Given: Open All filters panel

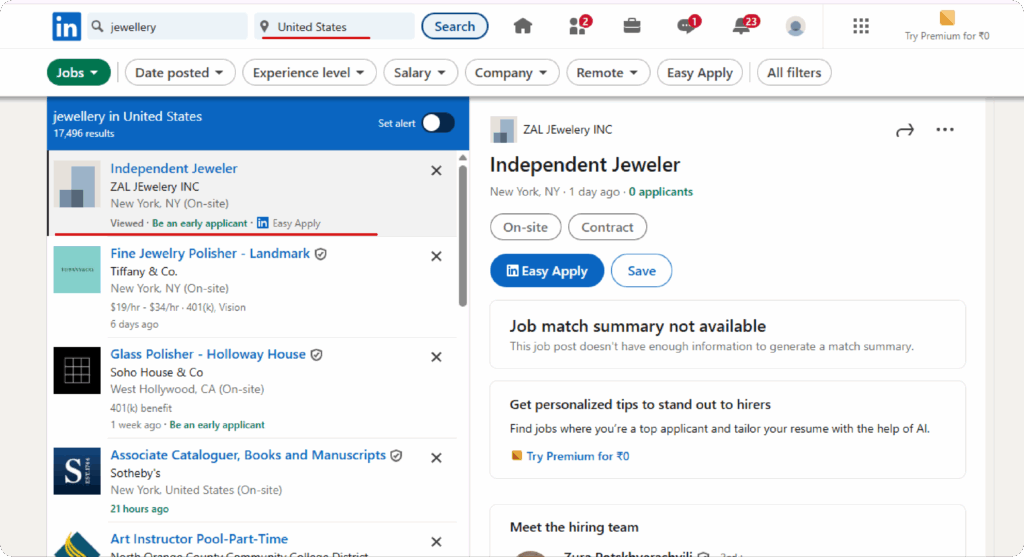Looking at the screenshot, I should pyautogui.click(x=793, y=72).
